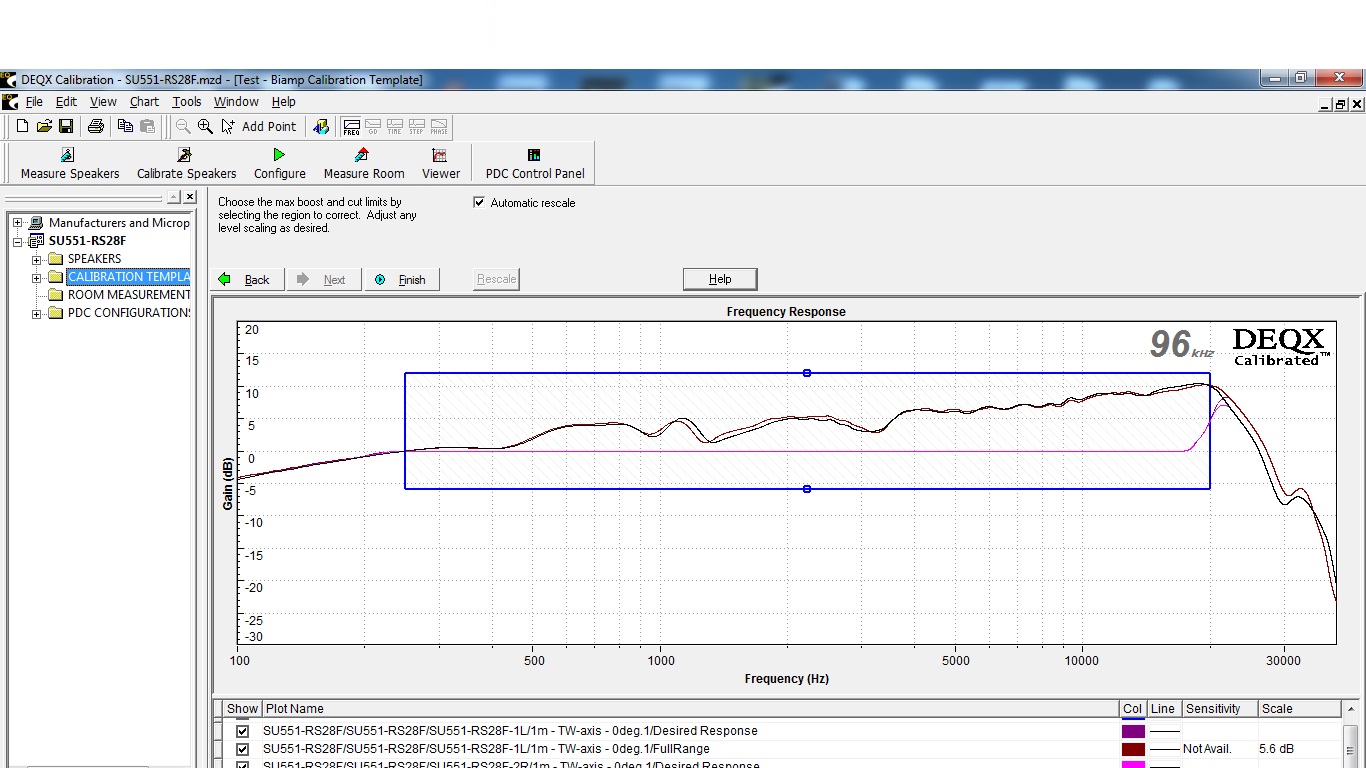Select SU551-RS28F project node
Viewport: 1366px width, 768px height.
77,241
